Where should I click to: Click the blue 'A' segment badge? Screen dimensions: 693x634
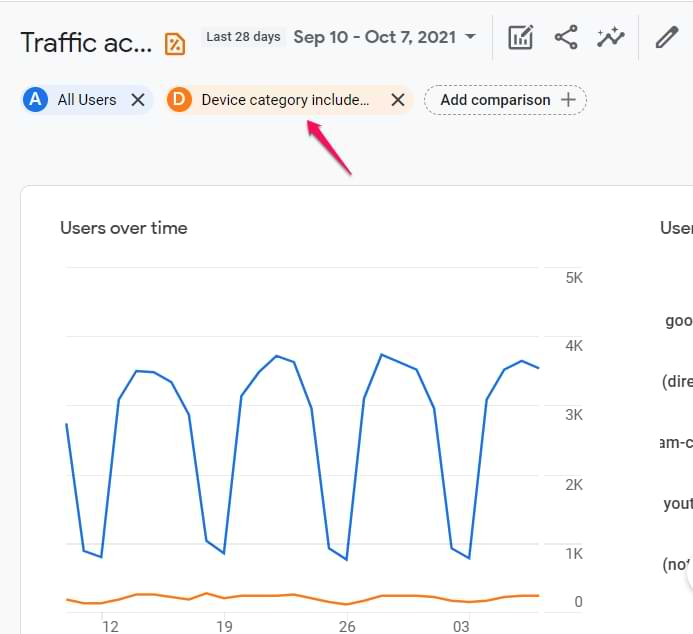point(37,100)
